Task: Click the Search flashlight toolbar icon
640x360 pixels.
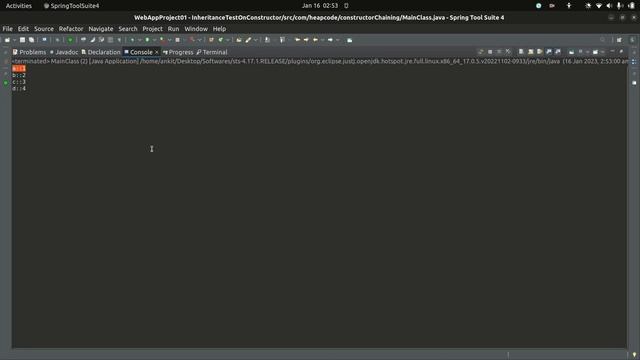Action: [248, 40]
